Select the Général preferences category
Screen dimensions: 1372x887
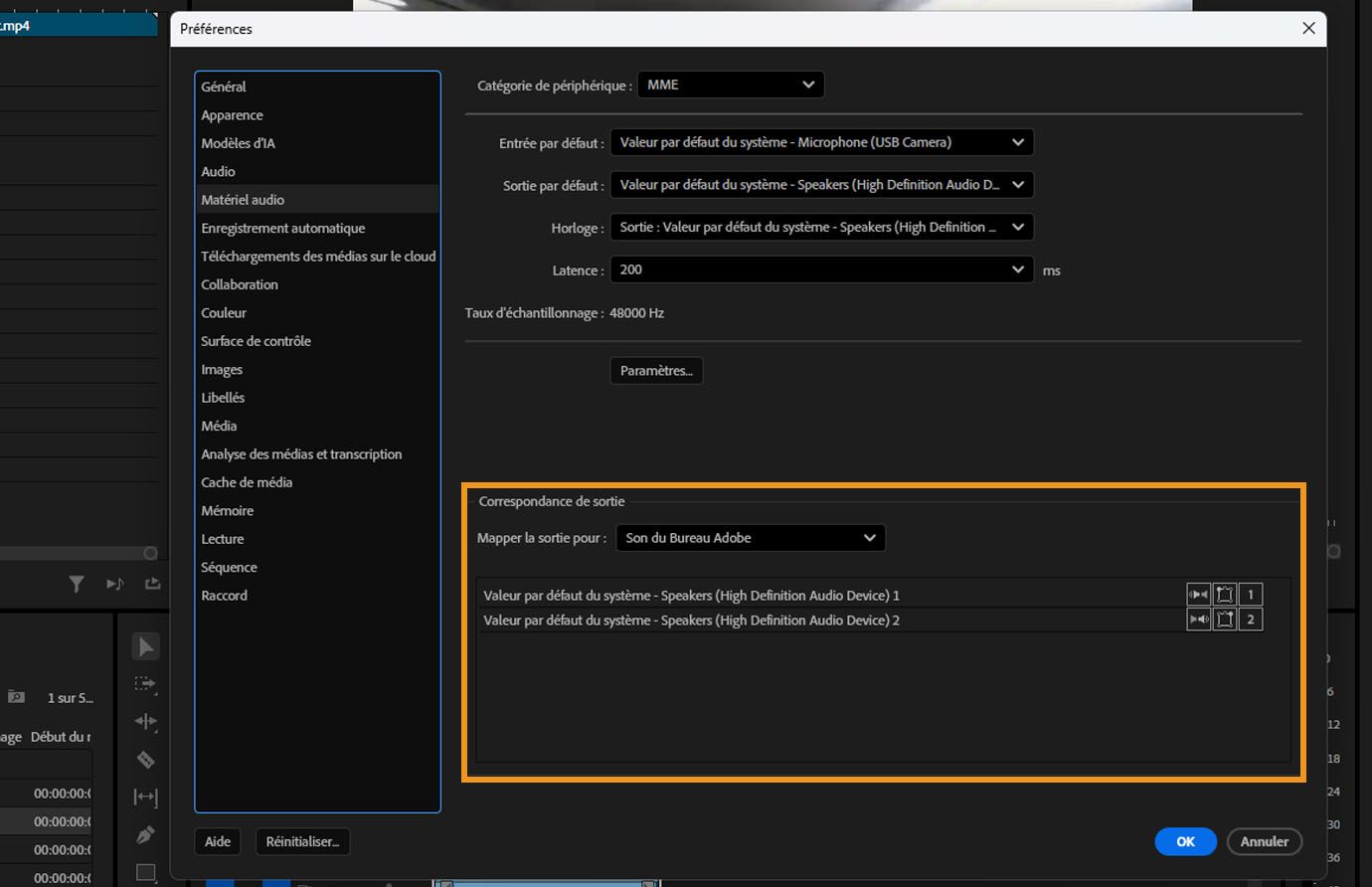pos(317,87)
